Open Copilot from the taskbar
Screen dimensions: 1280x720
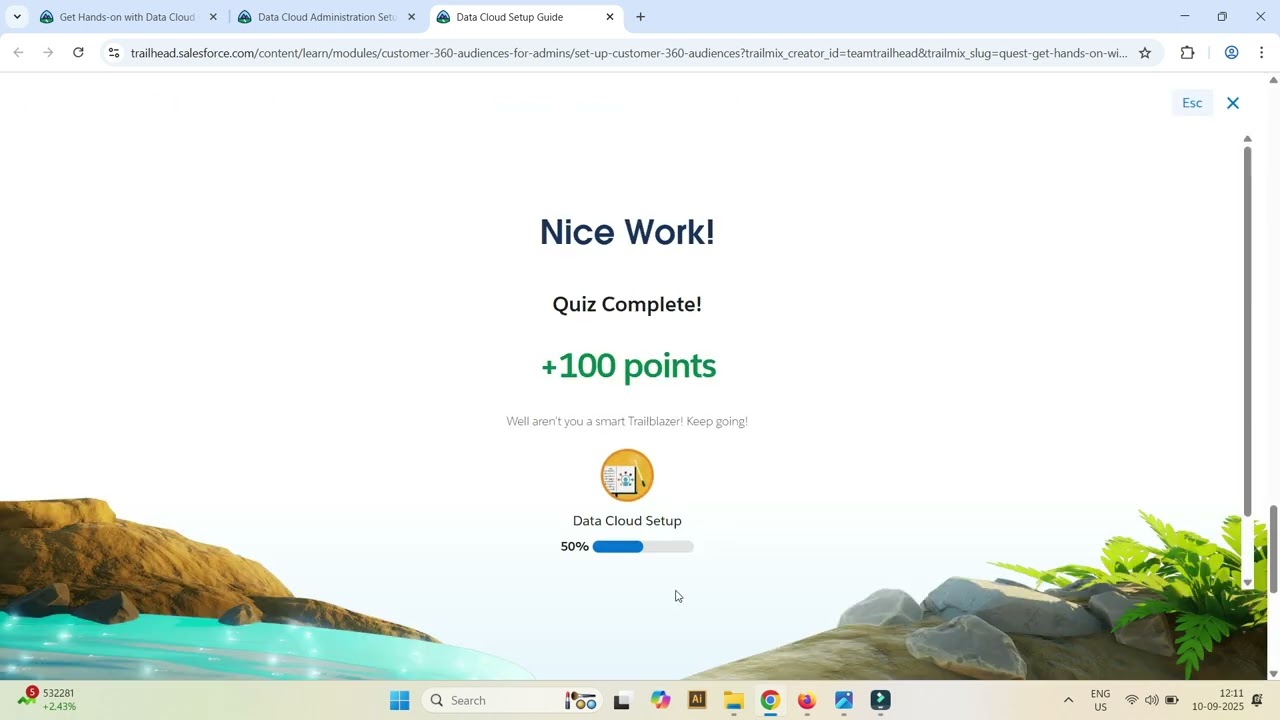(660, 700)
